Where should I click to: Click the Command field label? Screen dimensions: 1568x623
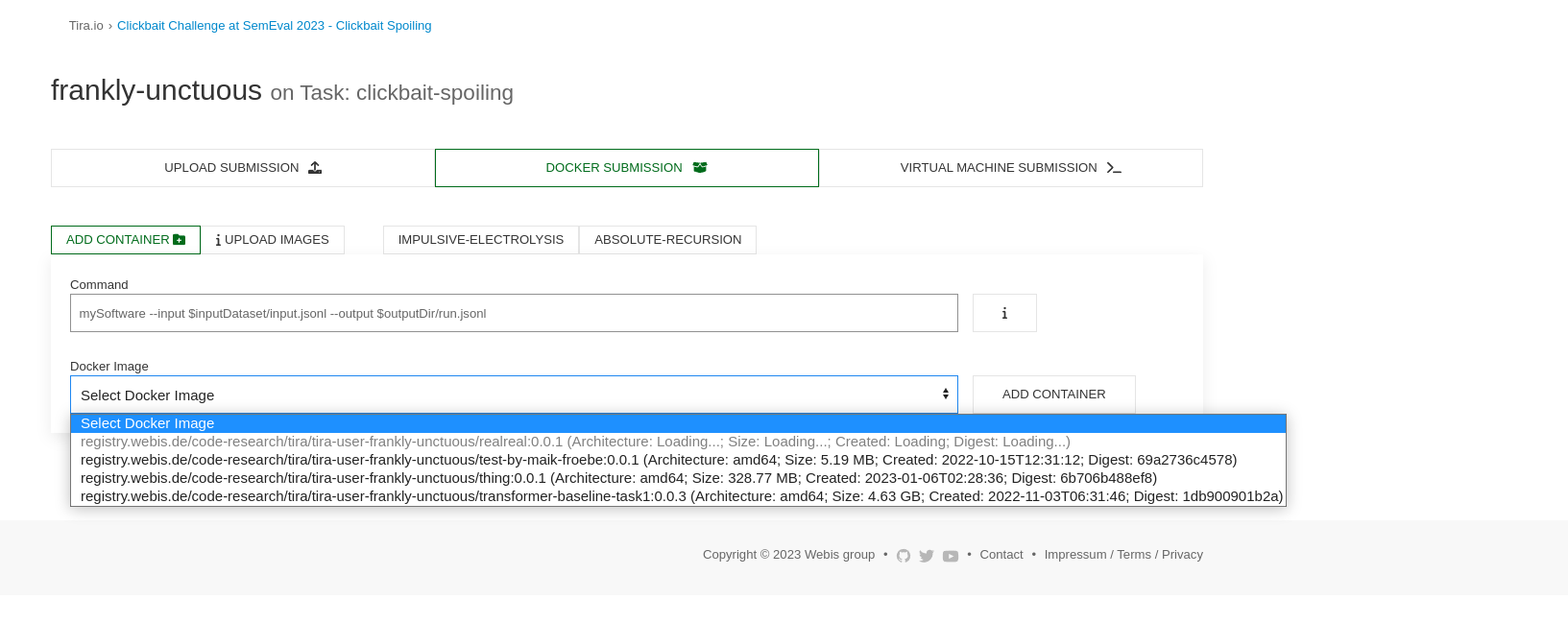(x=99, y=285)
